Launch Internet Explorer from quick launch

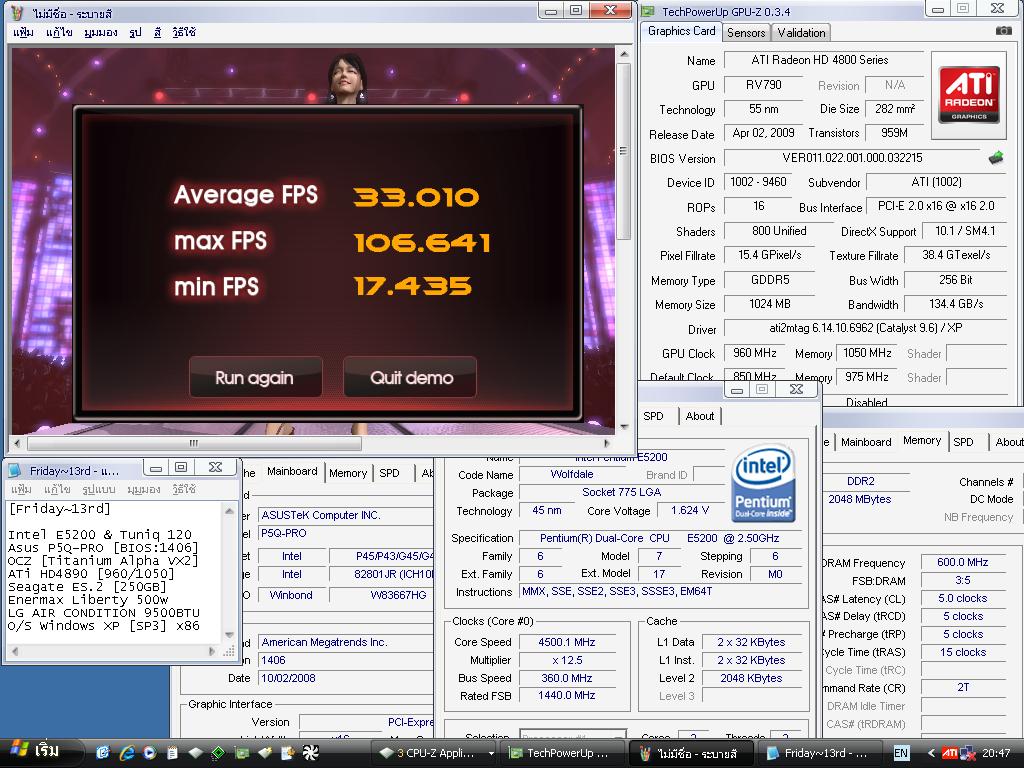(126, 753)
